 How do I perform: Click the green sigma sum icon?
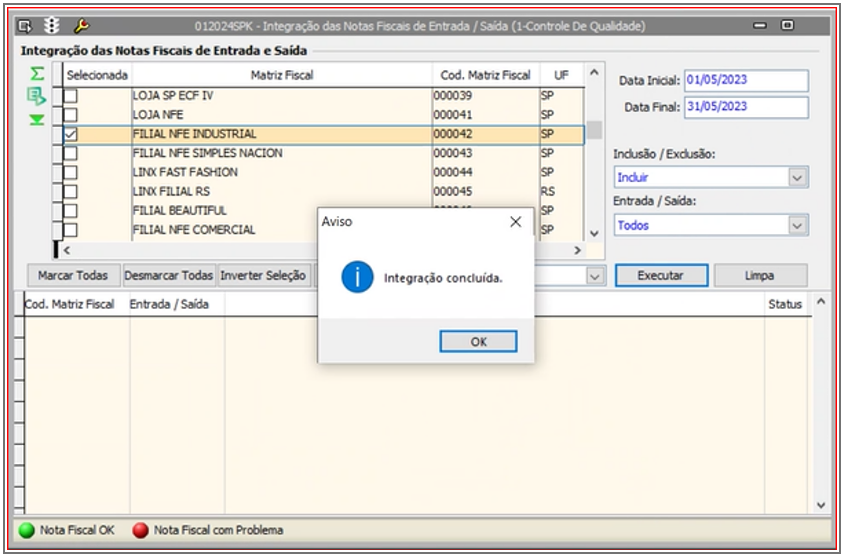(x=37, y=73)
